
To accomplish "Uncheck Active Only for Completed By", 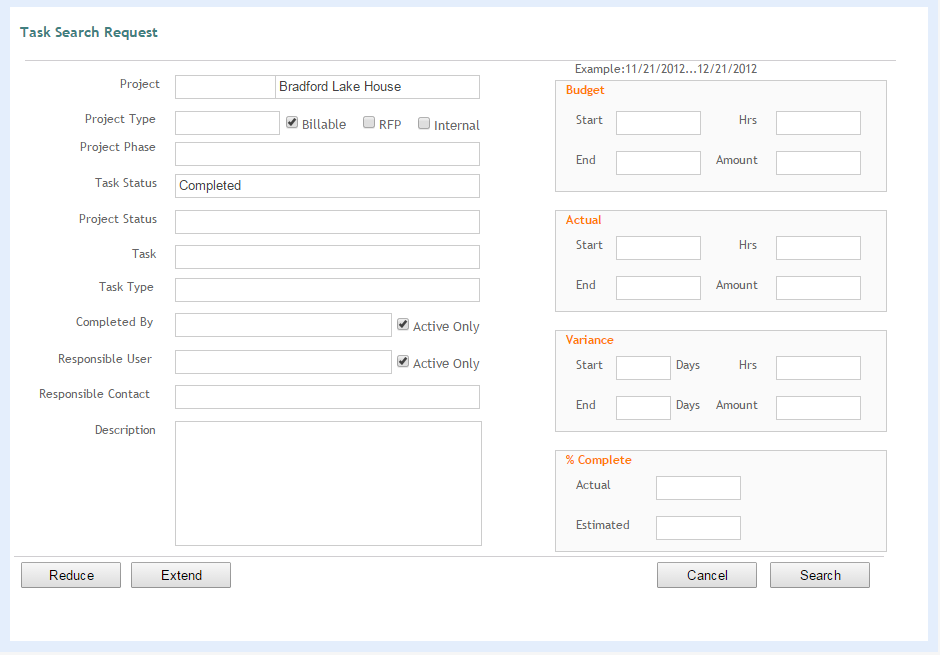I will [403, 325].
